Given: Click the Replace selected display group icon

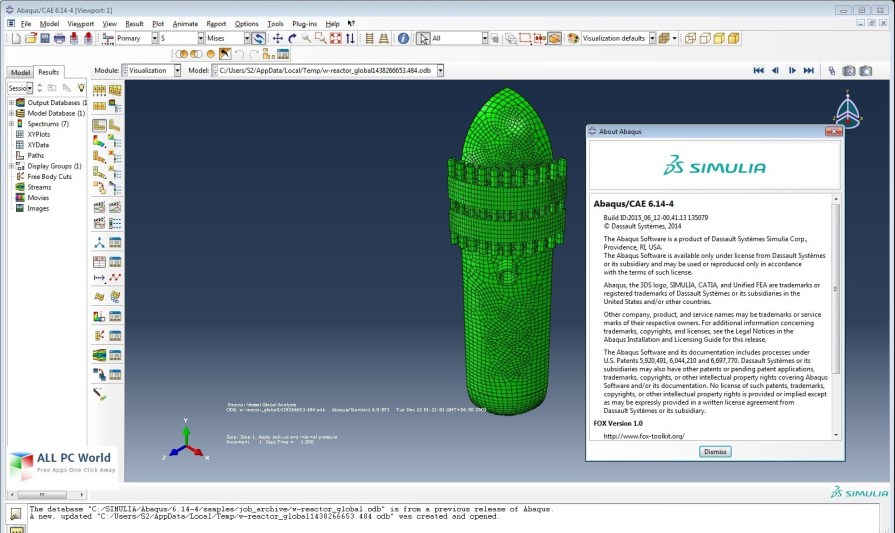Looking at the screenshot, I should pos(182,54).
